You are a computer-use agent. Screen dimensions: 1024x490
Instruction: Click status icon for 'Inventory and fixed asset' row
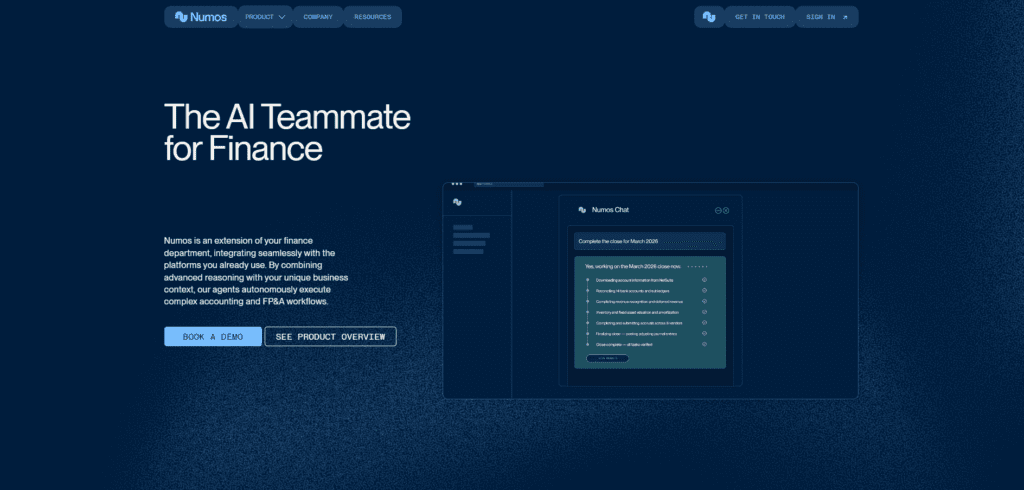pyautogui.click(x=705, y=312)
